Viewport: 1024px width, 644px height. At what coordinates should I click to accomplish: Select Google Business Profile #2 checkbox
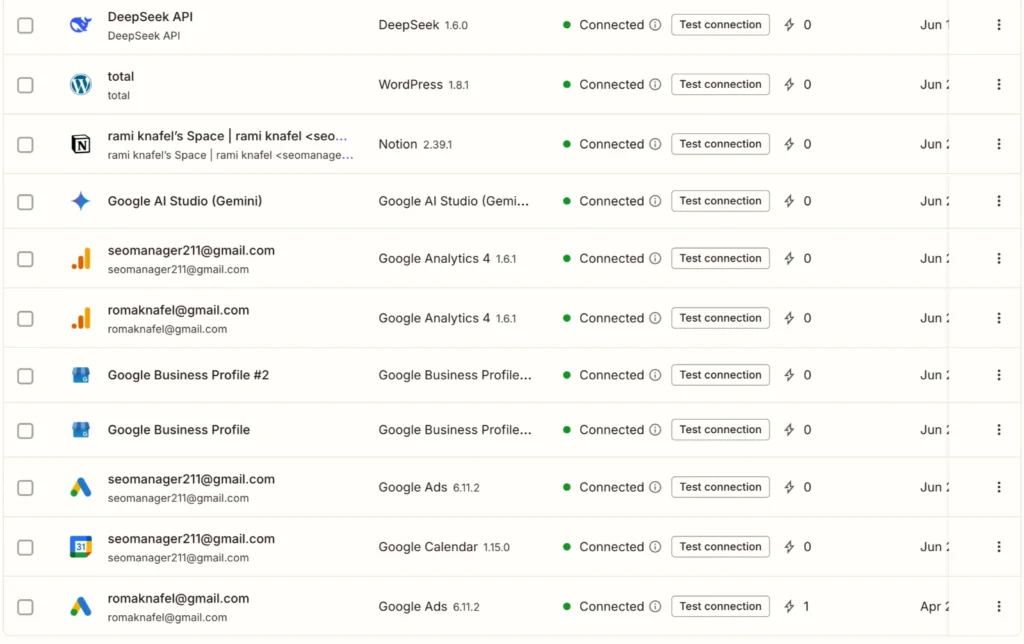point(25,376)
